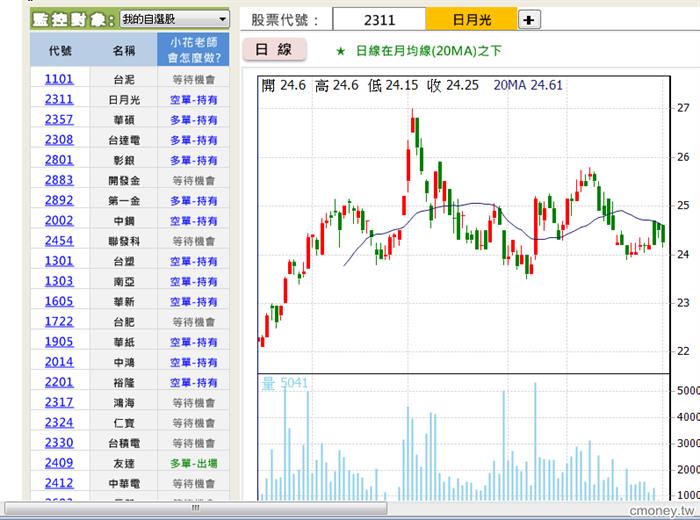Select the 日線 daily chart button
Viewport: 700px width, 520px height.
274,49
